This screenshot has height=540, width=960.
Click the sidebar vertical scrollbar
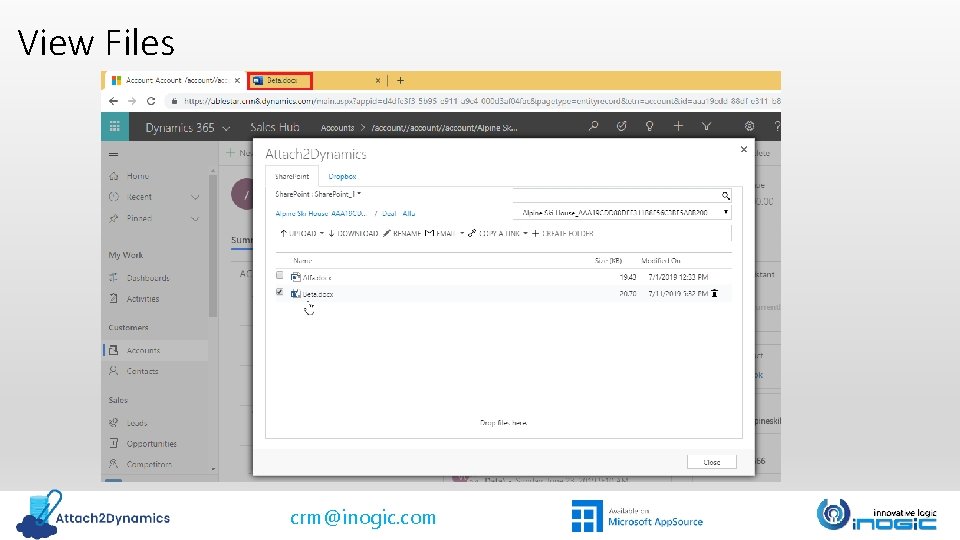tap(212, 245)
